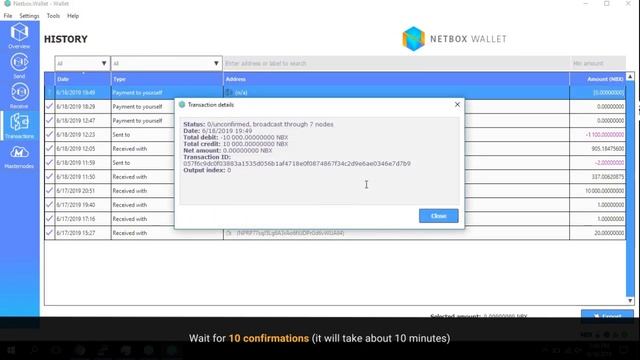Viewport: 640px width, 360px height.
Task: Open the File menu
Action: pos(8,16)
